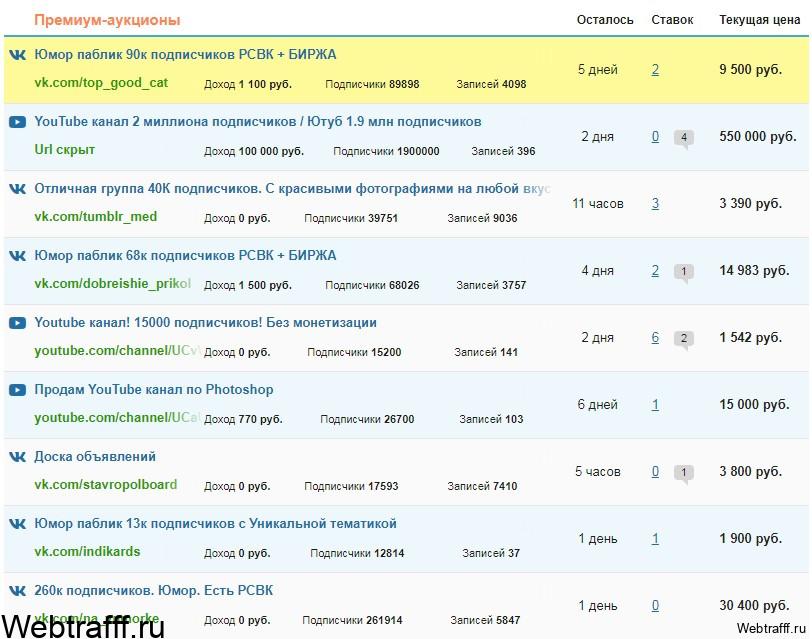Viewport: 812px width, 639px height.
Task: Open bids count '1' on 1 900 руб. row
Action: pyautogui.click(x=655, y=539)
